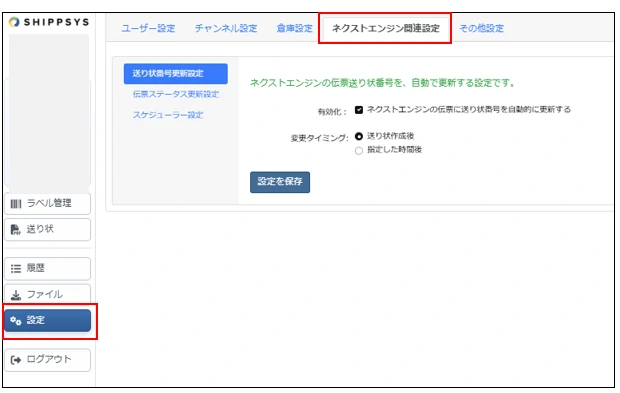The height and width of the screenshot is (393, 620).
Task: Click the PDF document icon beside 送り状
Action: point(15,230)
